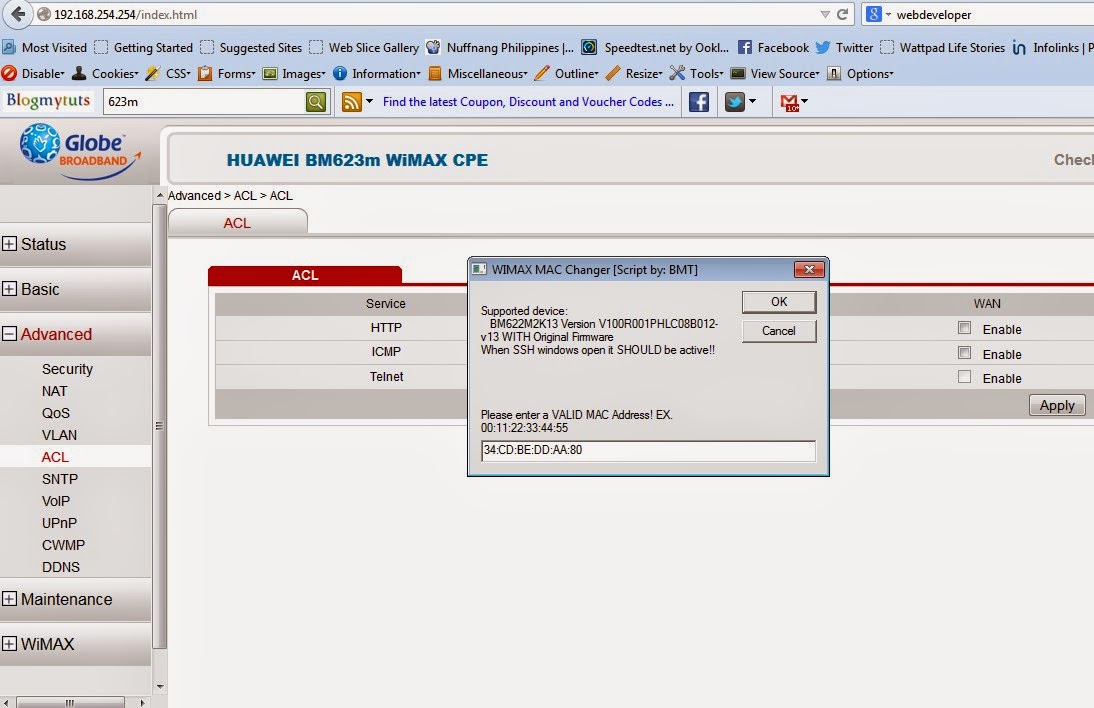This screenshot has height=708, width=1094.
Task: Click Cancel in WIMAX MAC Changer dialog
Action: point(779,331)
